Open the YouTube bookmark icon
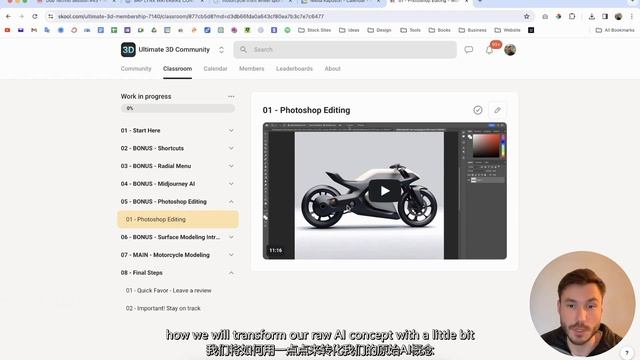The height and width of the screenshot is (360, 640). coord(7,30)
